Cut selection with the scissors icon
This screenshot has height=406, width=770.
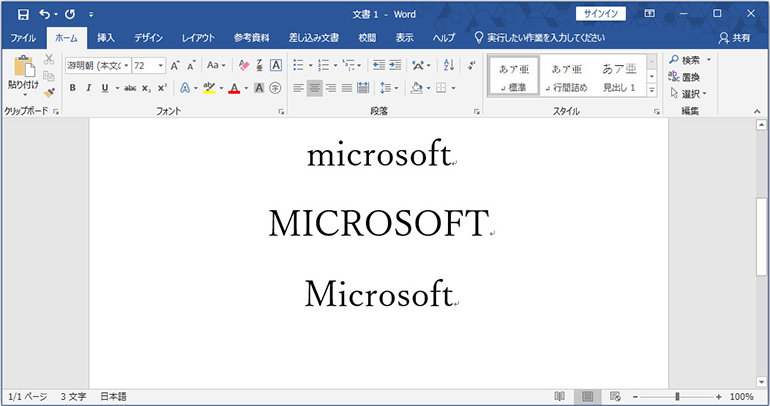click(x=49, y=59)
